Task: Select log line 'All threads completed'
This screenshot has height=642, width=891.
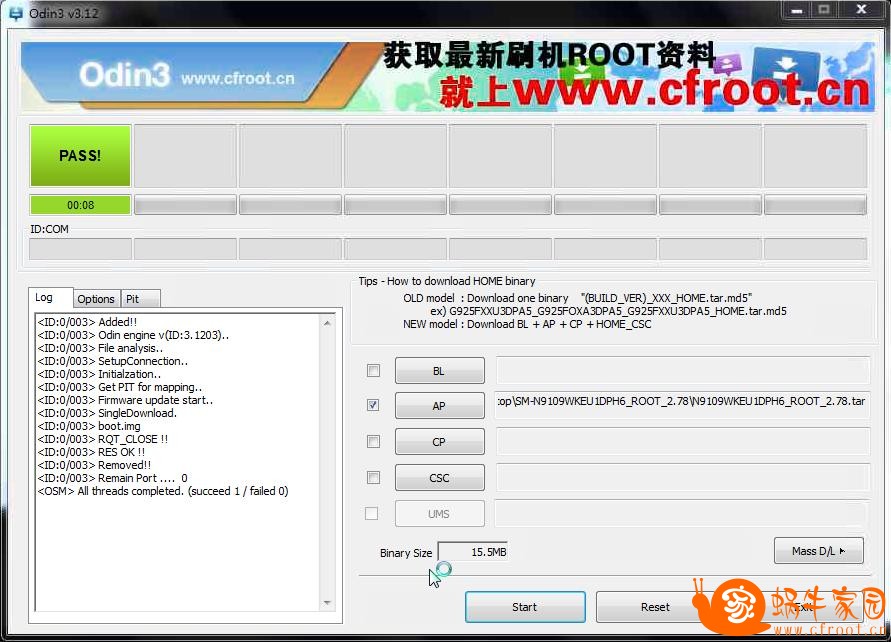Action: 163,491
